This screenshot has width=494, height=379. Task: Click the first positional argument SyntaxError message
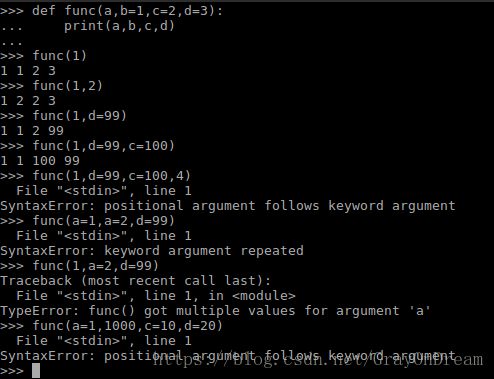[228, 206]
